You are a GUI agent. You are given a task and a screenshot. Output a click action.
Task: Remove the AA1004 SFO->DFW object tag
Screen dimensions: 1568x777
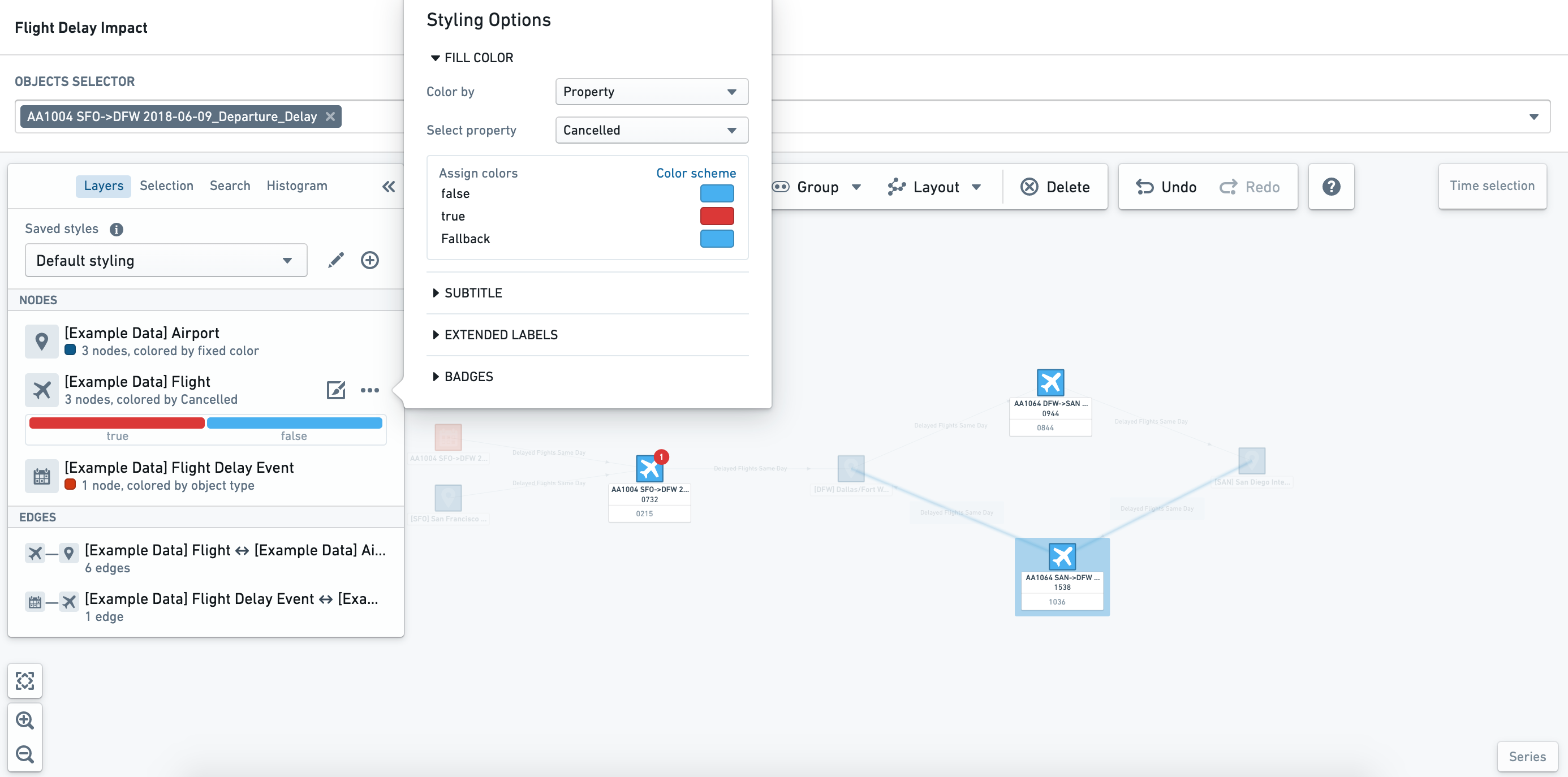(x=330, y=116)
